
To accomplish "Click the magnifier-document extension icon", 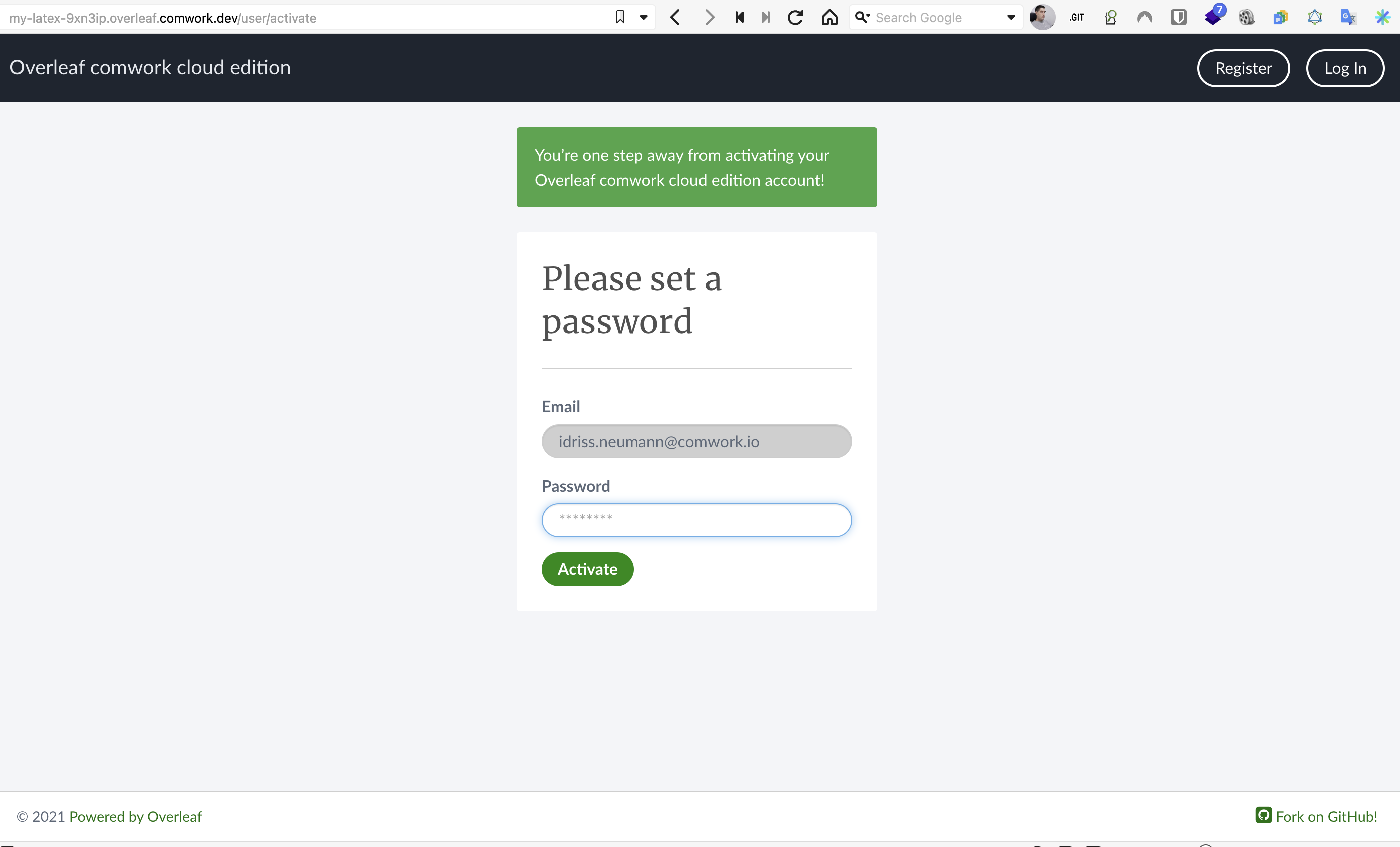I will [1110, 17].
